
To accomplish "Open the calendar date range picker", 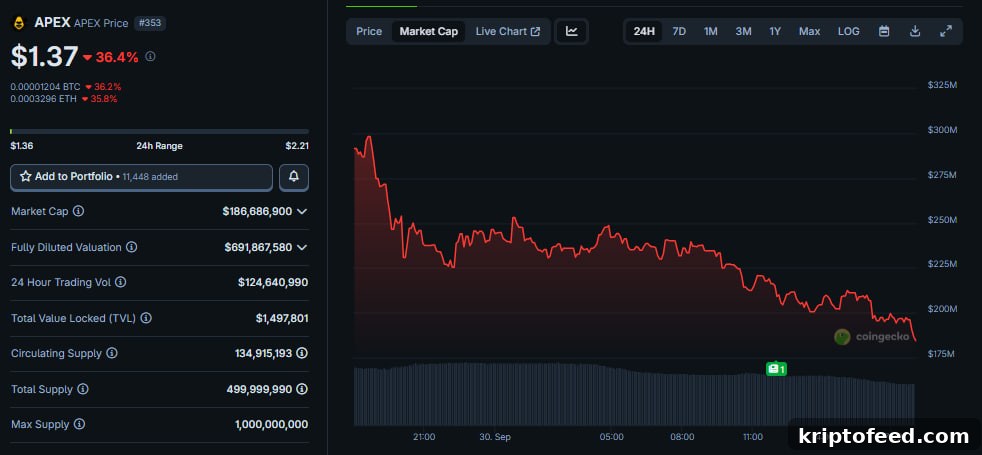I will (x=884, y=31).
